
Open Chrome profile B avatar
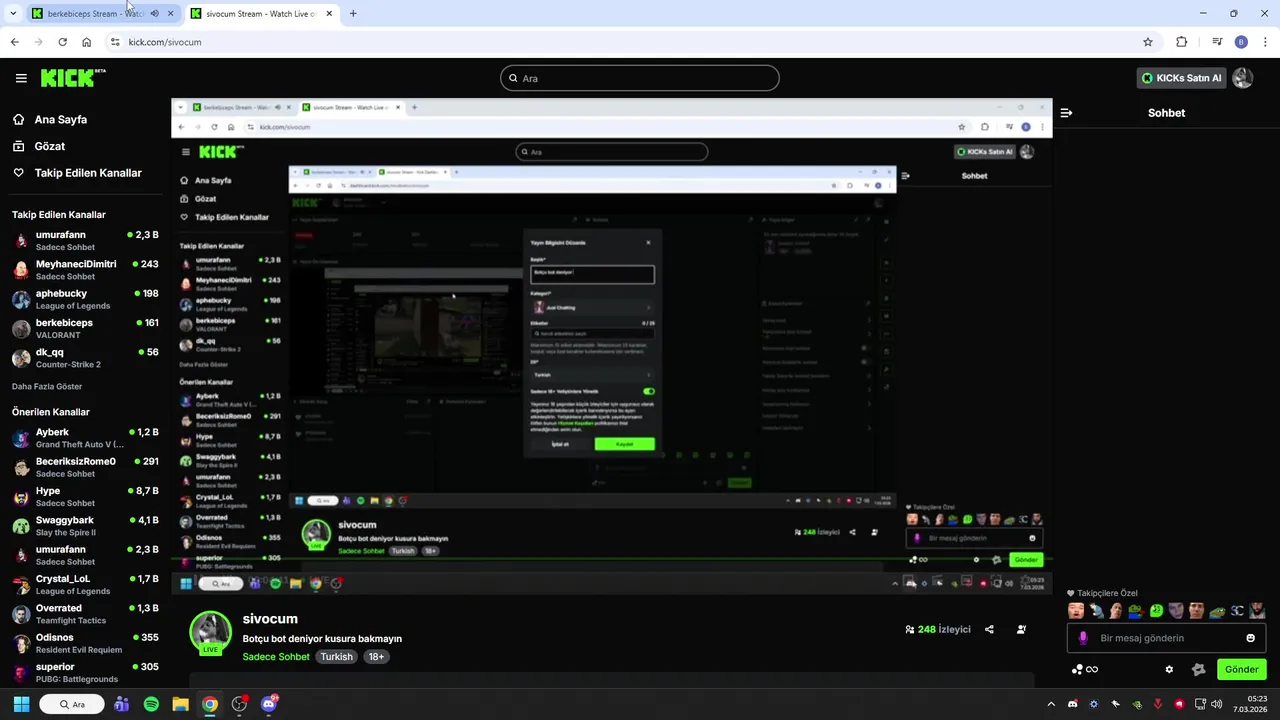coord(1241,42)
